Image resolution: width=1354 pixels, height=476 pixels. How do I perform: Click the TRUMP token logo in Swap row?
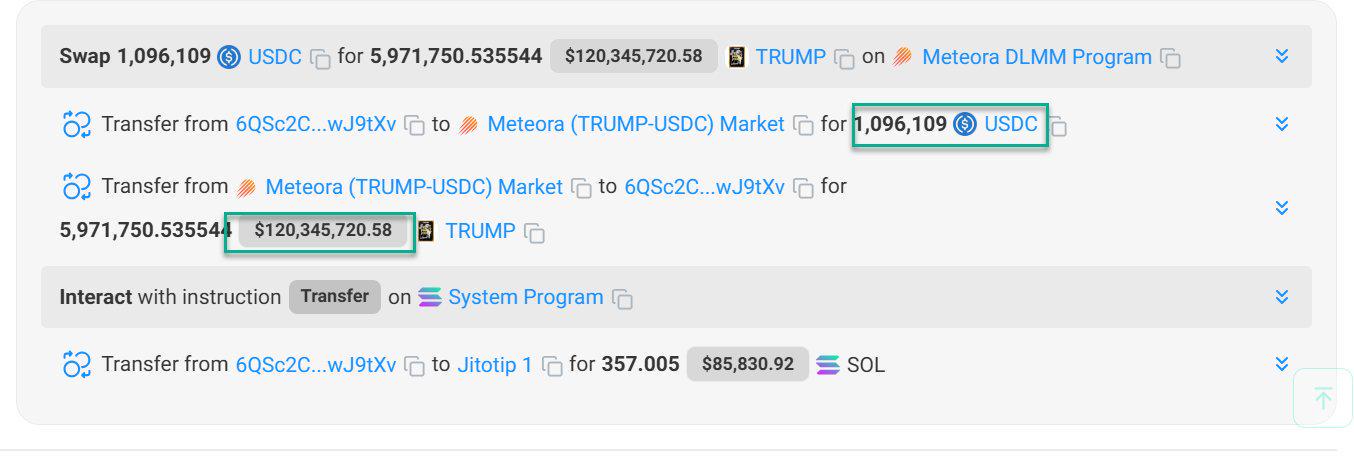pos(737,57)
